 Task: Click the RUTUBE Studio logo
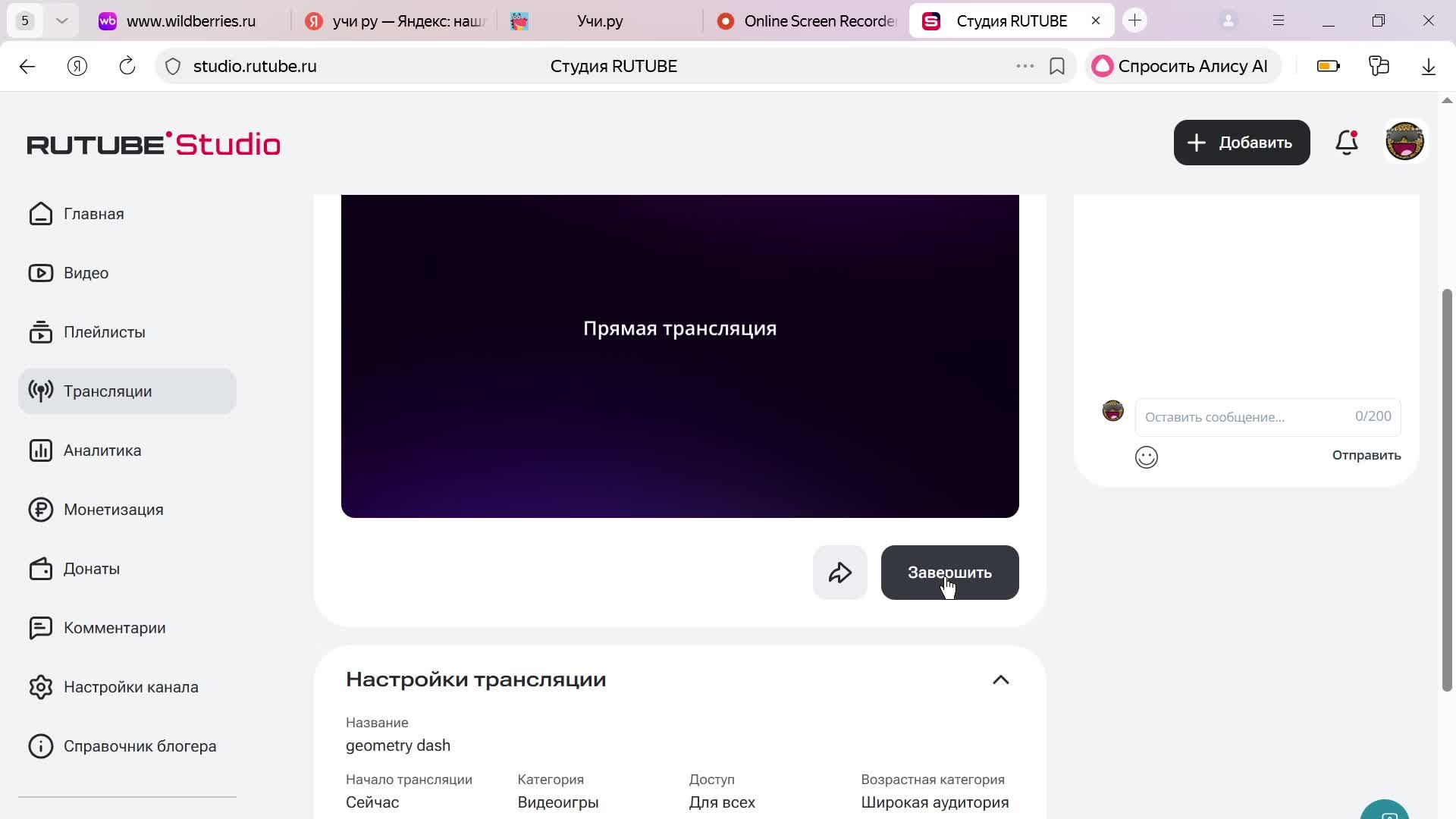click(x=154, y=144)
